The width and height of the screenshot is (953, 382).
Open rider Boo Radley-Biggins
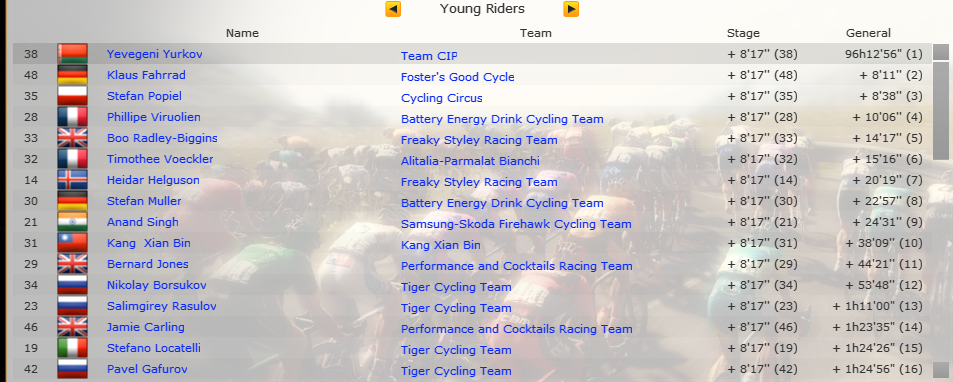[x=162, y=138]
